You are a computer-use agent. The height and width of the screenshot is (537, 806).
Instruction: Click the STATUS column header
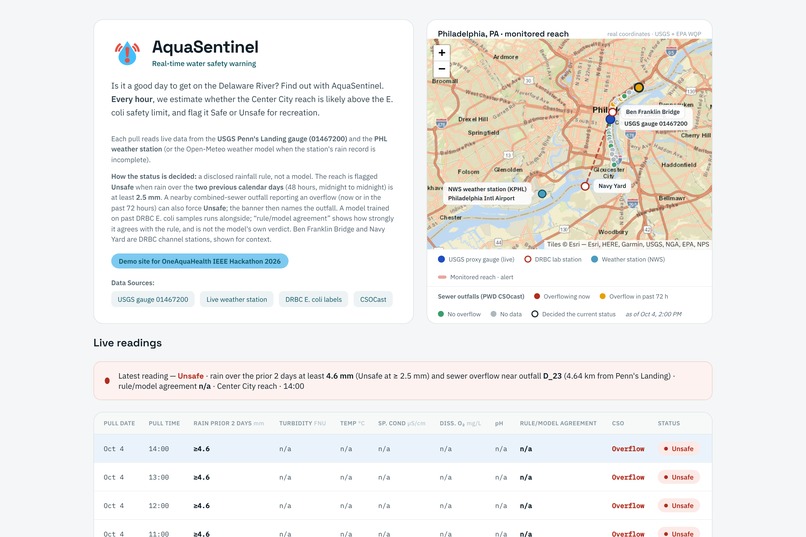pyautogui.click(x=669, y=423)
